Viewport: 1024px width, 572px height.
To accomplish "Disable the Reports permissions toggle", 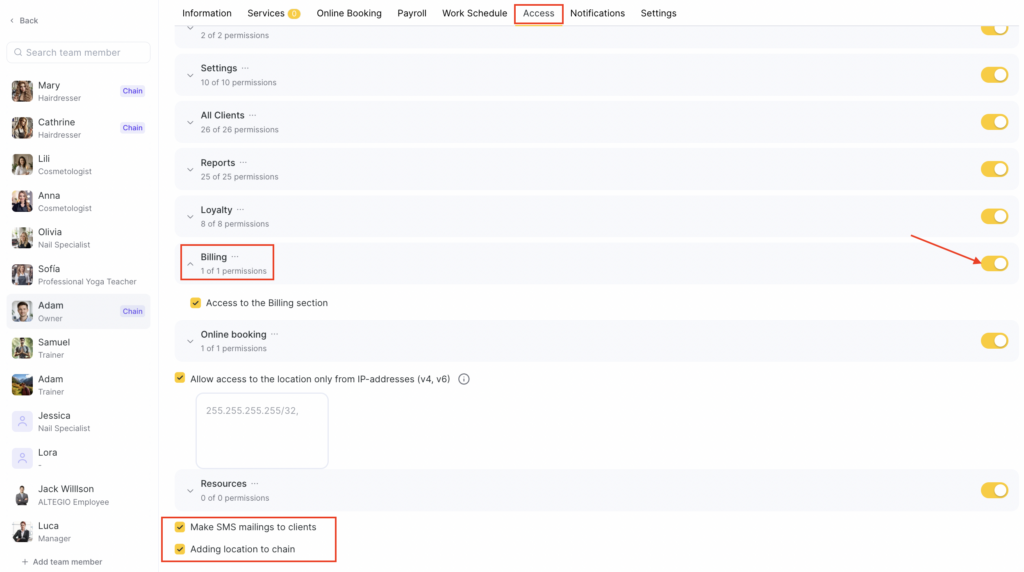I will tap(993, 169).
